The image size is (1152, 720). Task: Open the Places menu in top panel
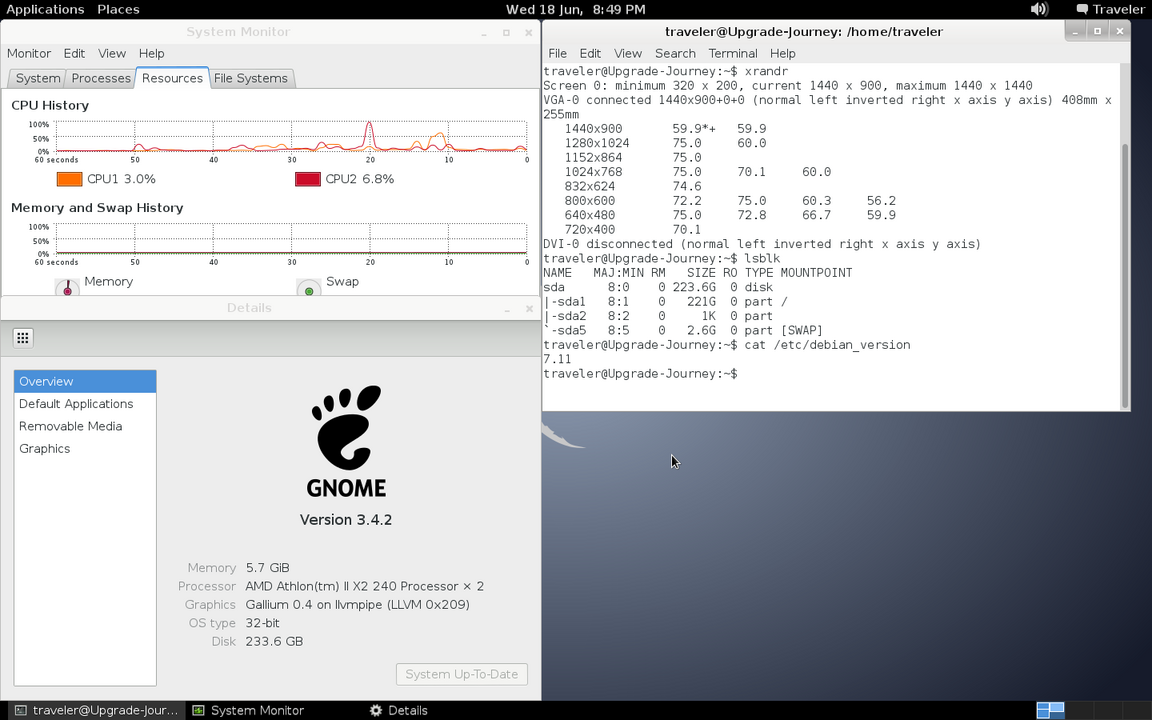[118, 10]
